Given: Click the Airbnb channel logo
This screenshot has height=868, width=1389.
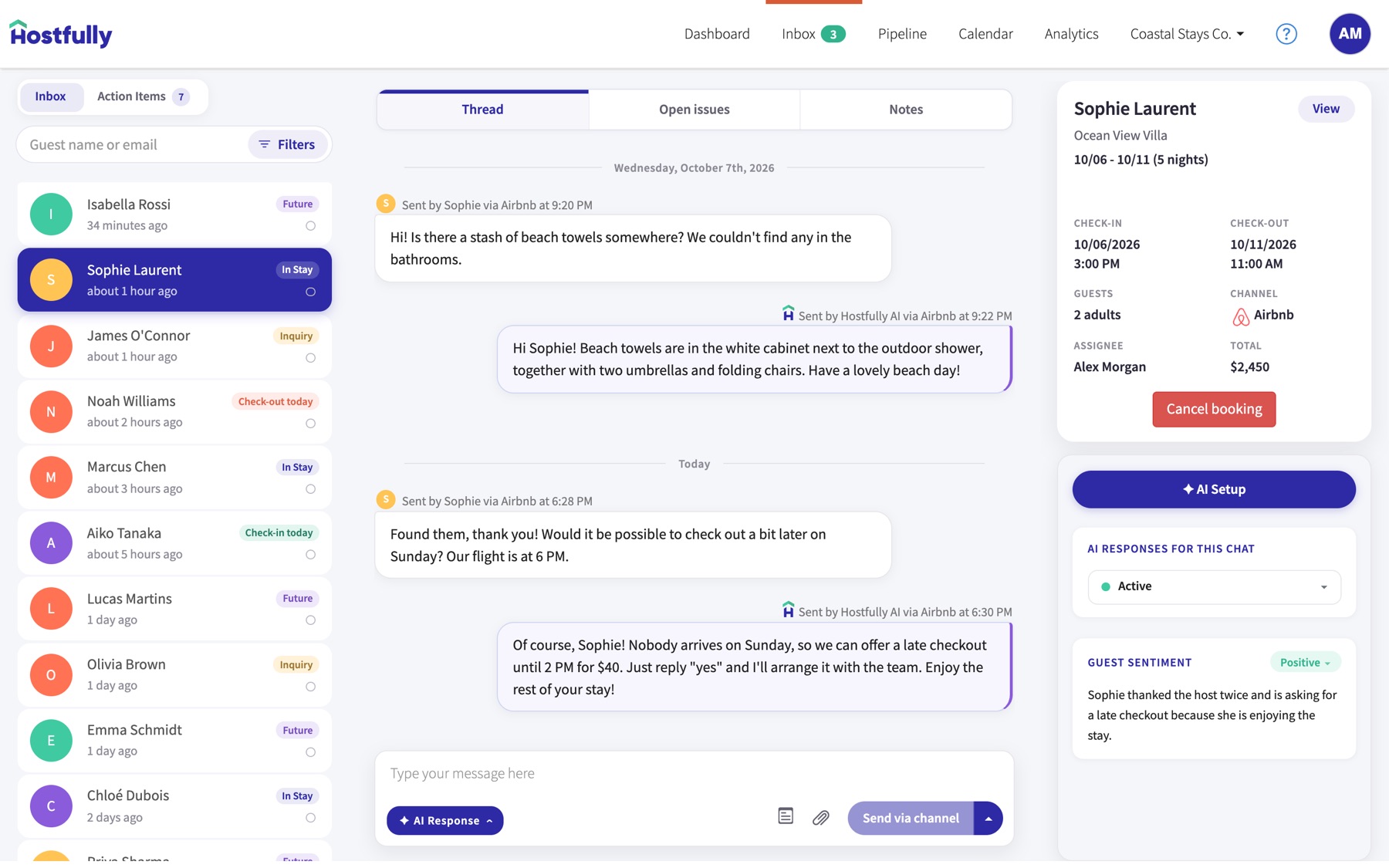Looking at the screenshot, I should tap(1240, 316).
